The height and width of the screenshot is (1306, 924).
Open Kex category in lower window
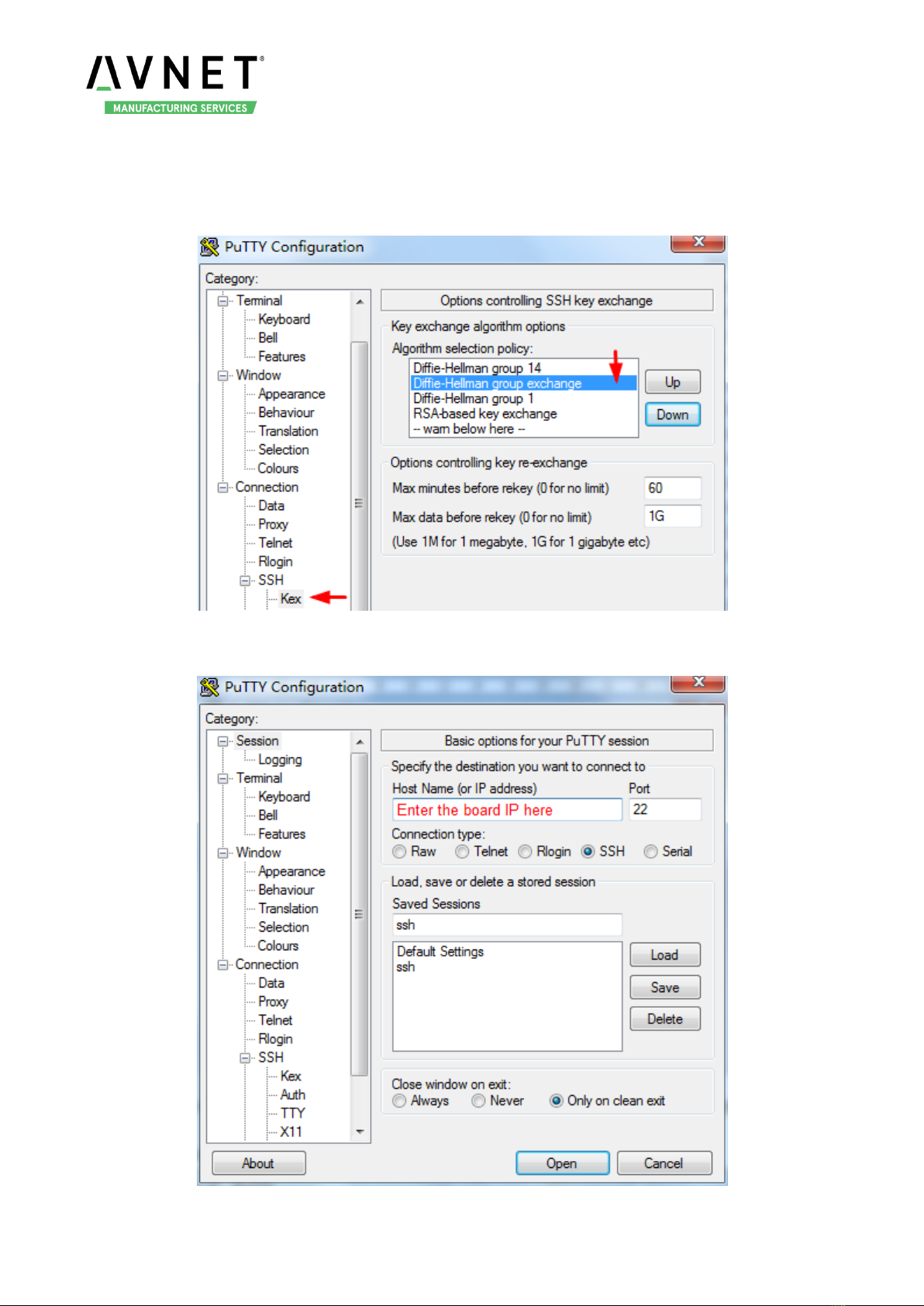[291, 1076]
